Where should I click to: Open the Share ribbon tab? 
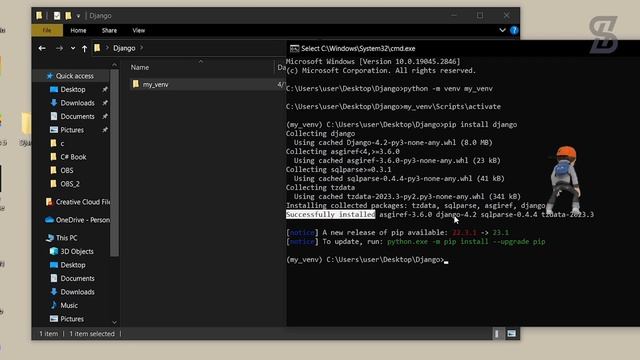(109, 30)
